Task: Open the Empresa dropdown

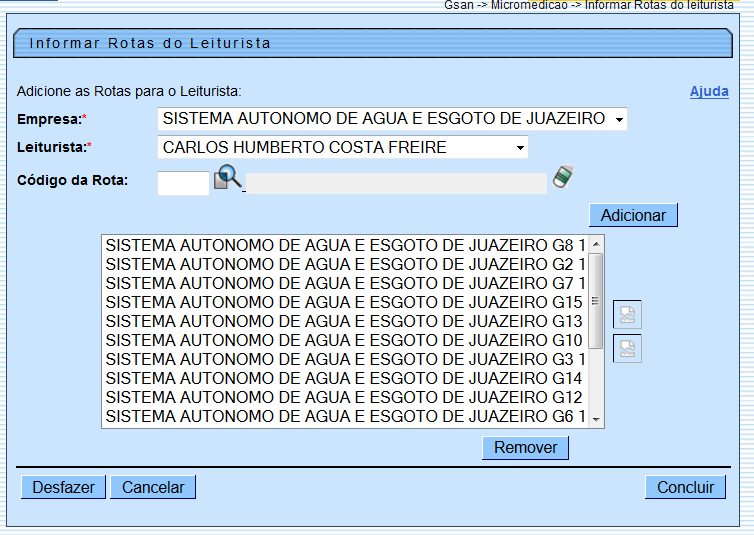Action: [392, 119]
